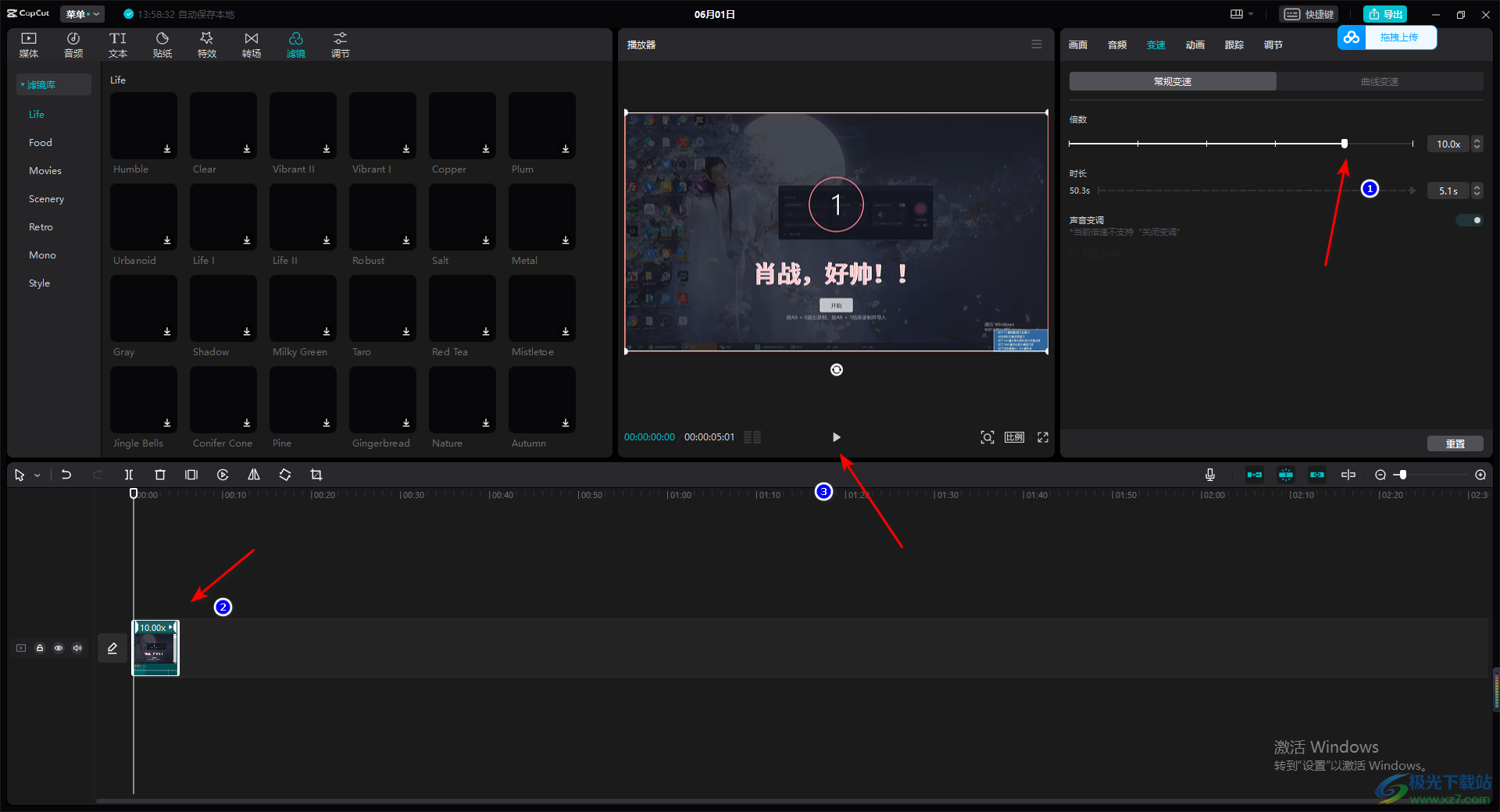Click the player snapshot focus icon
The width and height of the screenshot is (1500, 812).
point(987,437)
